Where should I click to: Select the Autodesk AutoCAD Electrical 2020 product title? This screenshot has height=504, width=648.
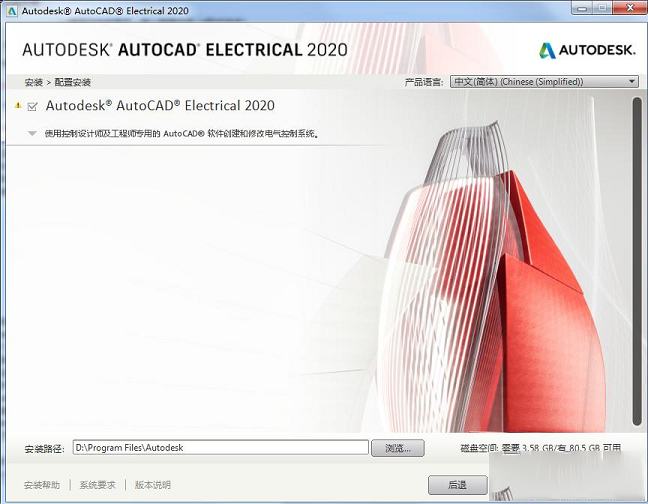pyautogui.click(x=160, y=106)
